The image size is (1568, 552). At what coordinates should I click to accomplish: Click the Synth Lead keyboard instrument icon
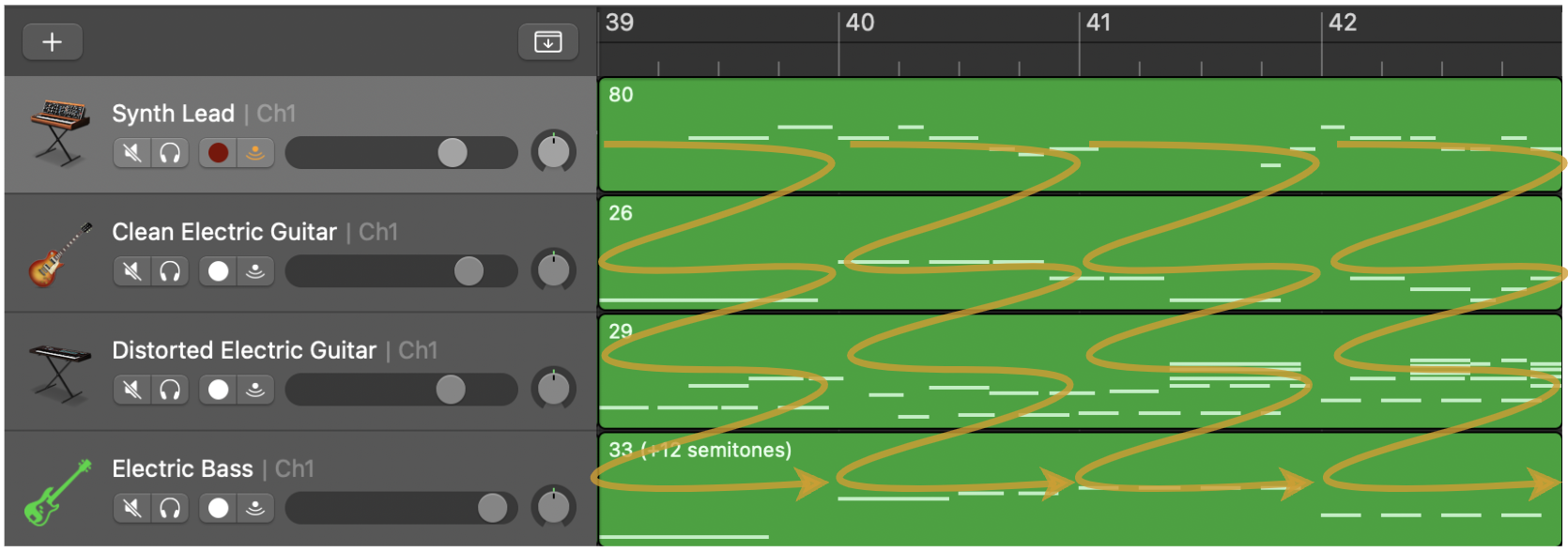(60, 132)
